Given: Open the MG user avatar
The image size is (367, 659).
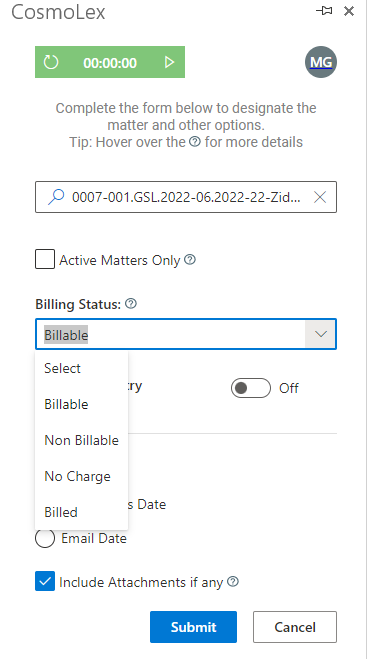Looking at the screenshot, I should pyautogui.click(x=321, y=62).
